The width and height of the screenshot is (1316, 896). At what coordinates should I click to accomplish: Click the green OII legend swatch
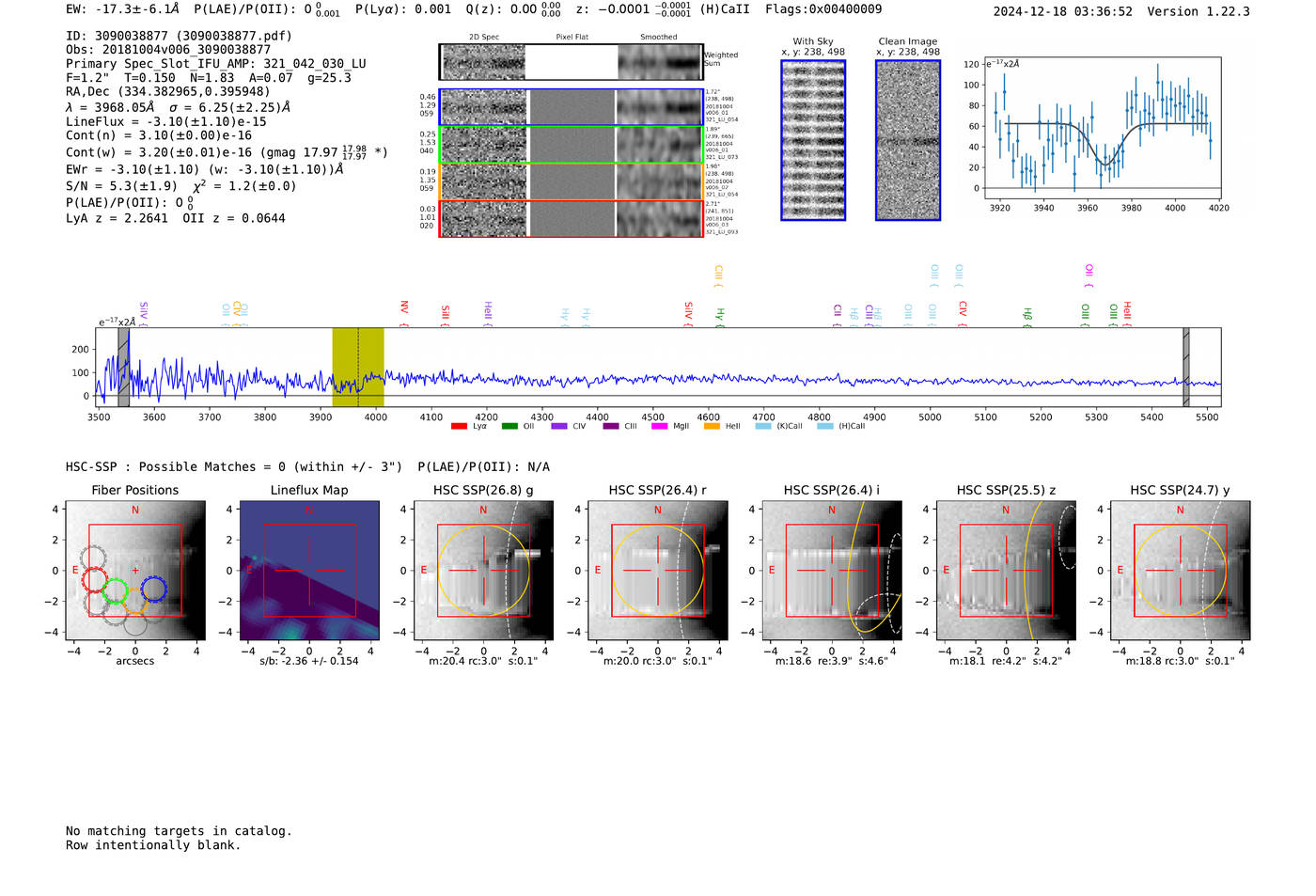tap(509, 426)
